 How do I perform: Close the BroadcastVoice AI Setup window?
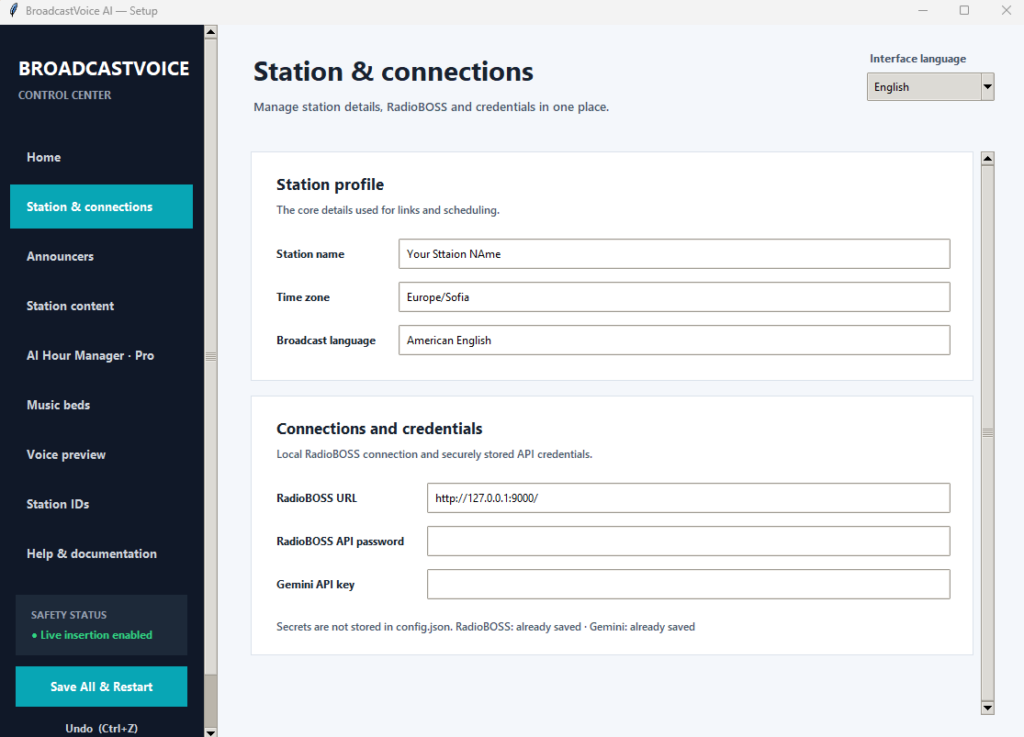point(1006,10)
